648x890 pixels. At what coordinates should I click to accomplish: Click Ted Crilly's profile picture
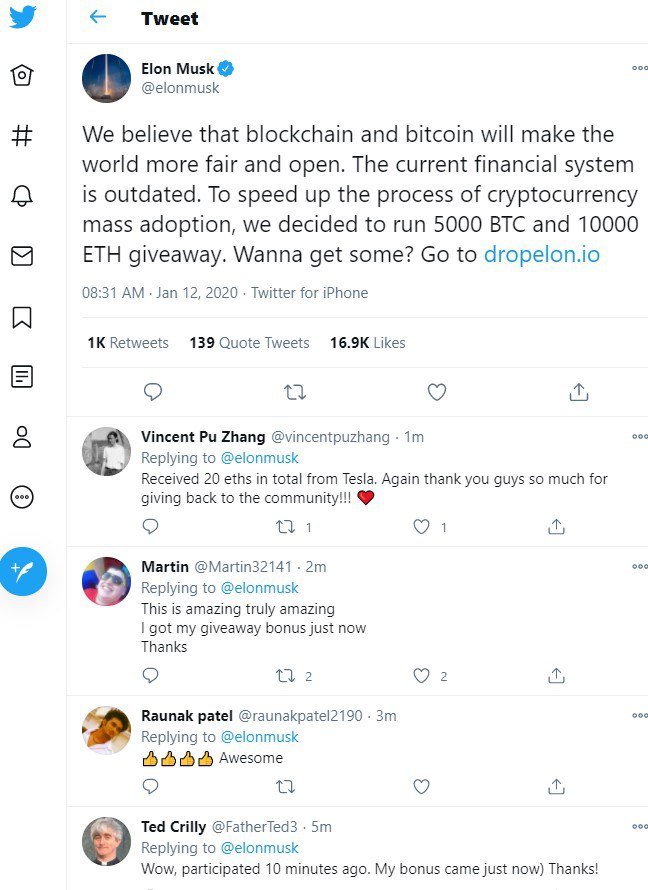click(106, 841)
